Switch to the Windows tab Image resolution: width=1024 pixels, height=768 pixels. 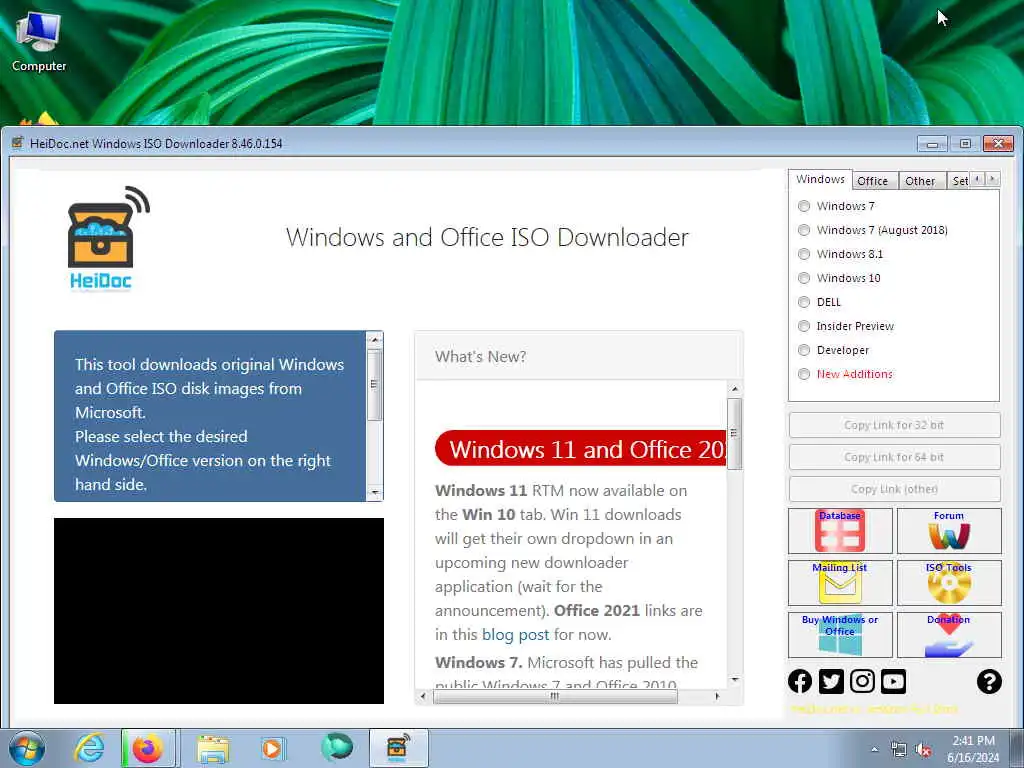pos(820,180)
